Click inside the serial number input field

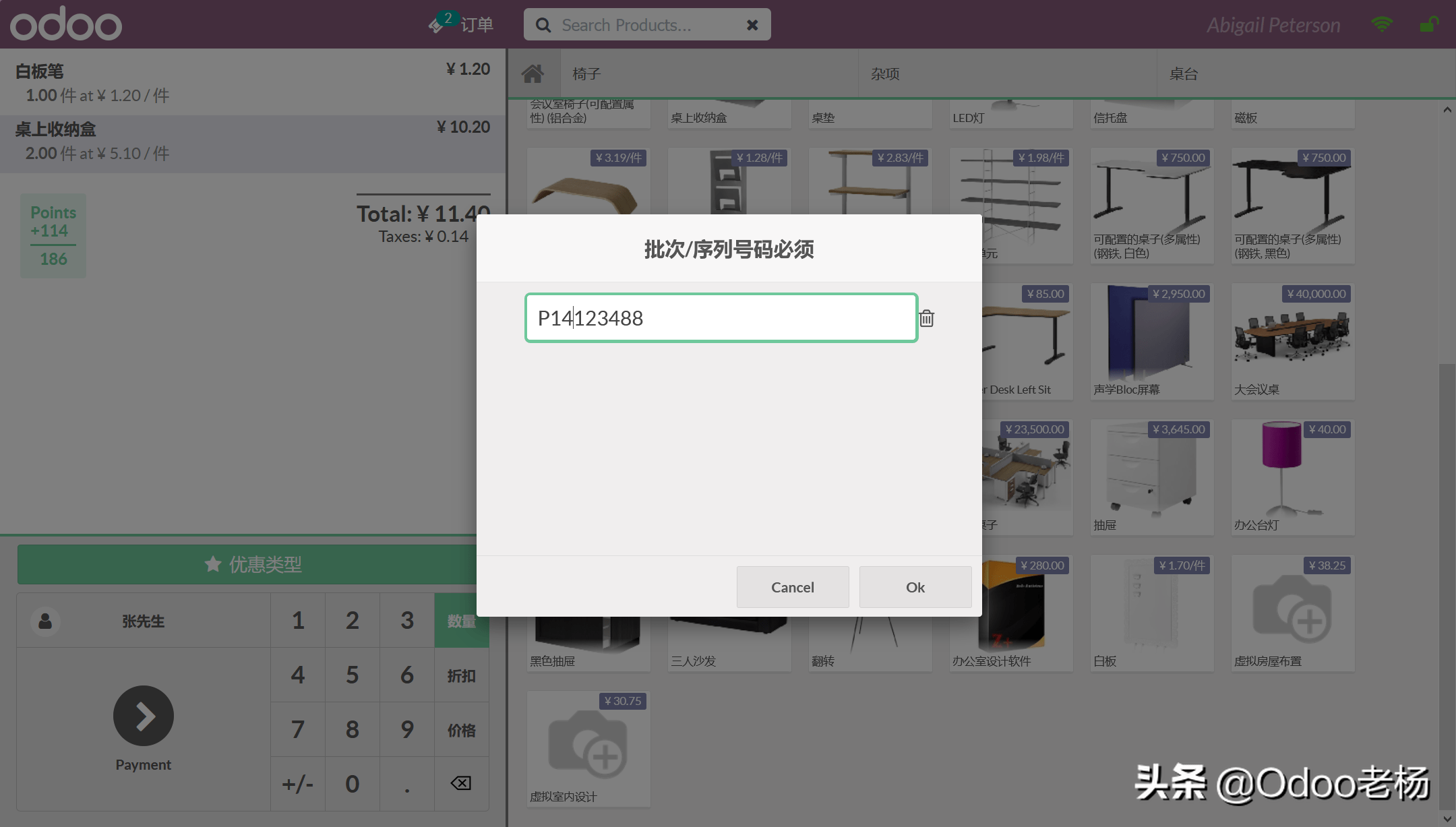(x=721, y=317)
